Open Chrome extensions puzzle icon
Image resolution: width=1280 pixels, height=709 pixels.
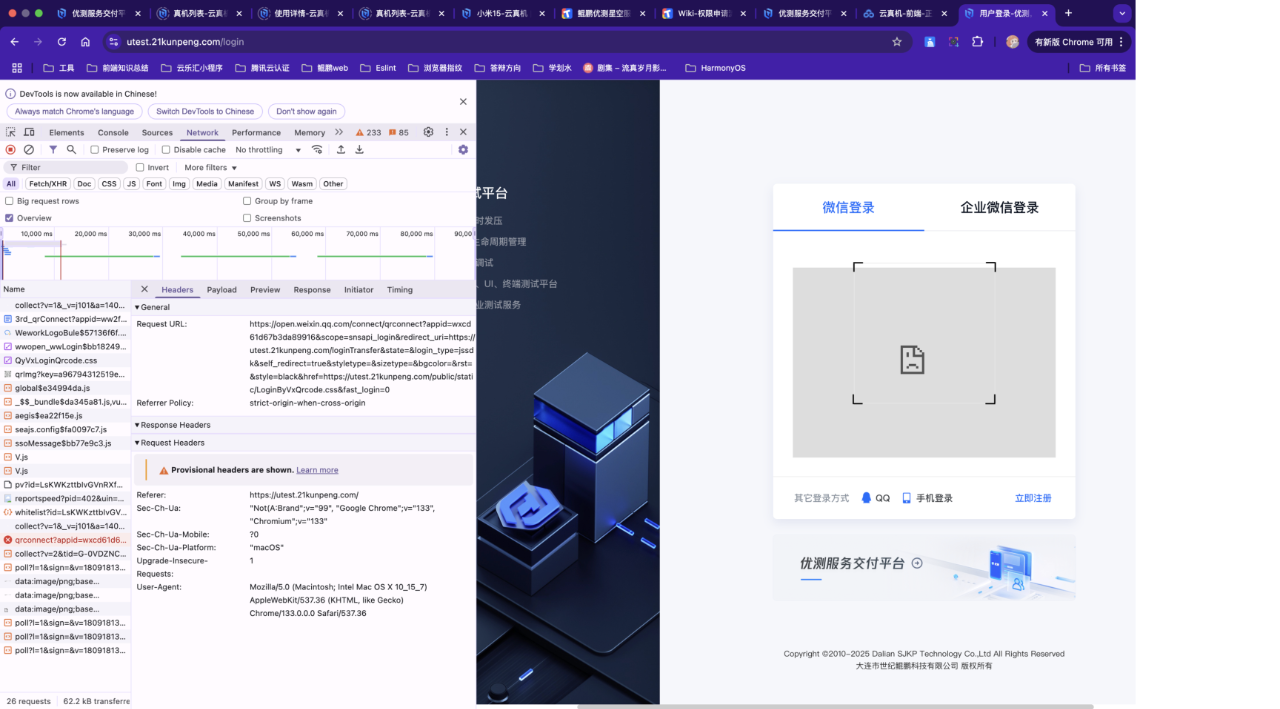978,42
